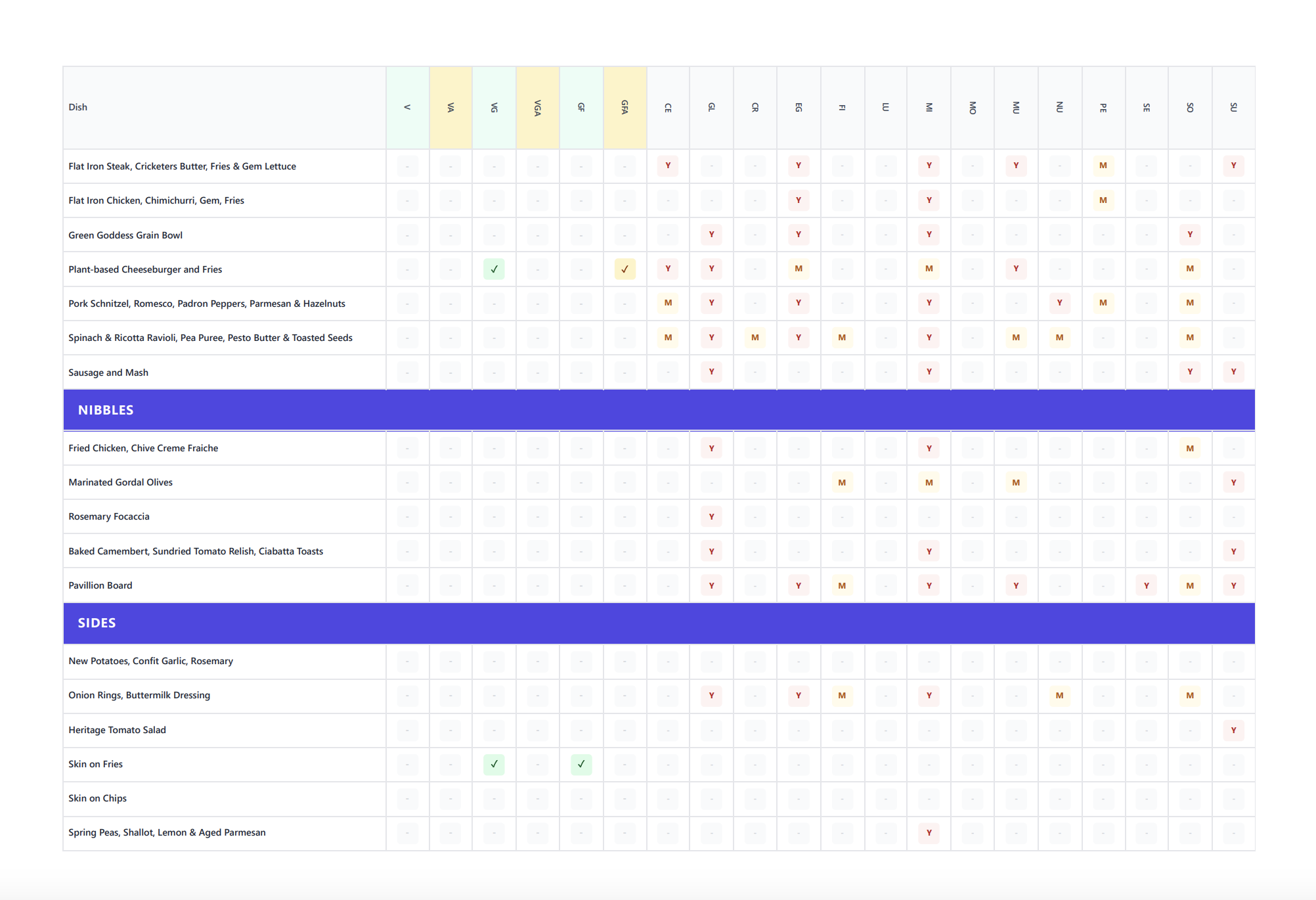Toggle the VG checkmark for Plant-based Cheeseburger
This screenshot has height=900, width=1316.
[494, 269]
